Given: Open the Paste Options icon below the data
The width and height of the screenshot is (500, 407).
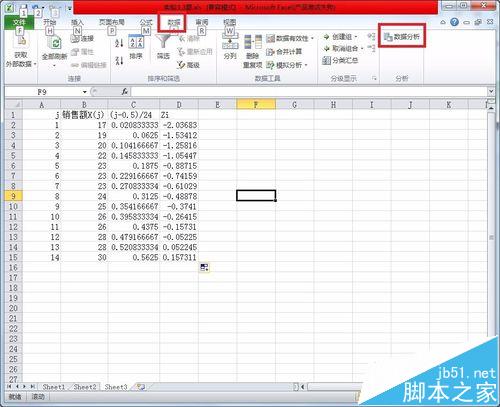Looking at the screenshot, I should click(x=204, y=267).
